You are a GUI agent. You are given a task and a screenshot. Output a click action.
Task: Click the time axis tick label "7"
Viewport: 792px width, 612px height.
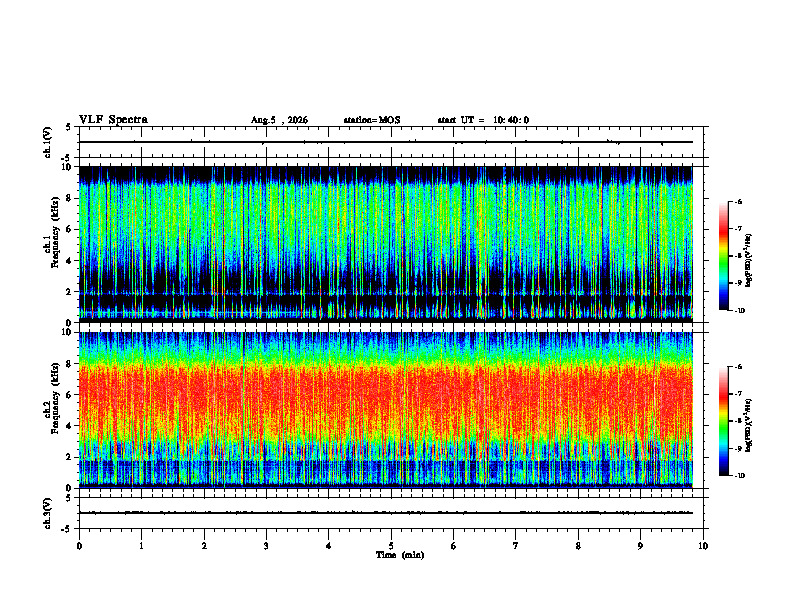pos(516,546)
